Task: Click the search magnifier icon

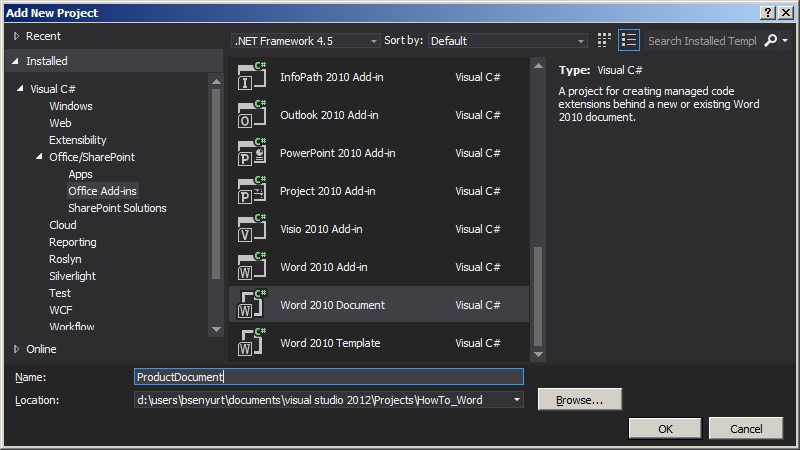Action: (x=770, y=41)
